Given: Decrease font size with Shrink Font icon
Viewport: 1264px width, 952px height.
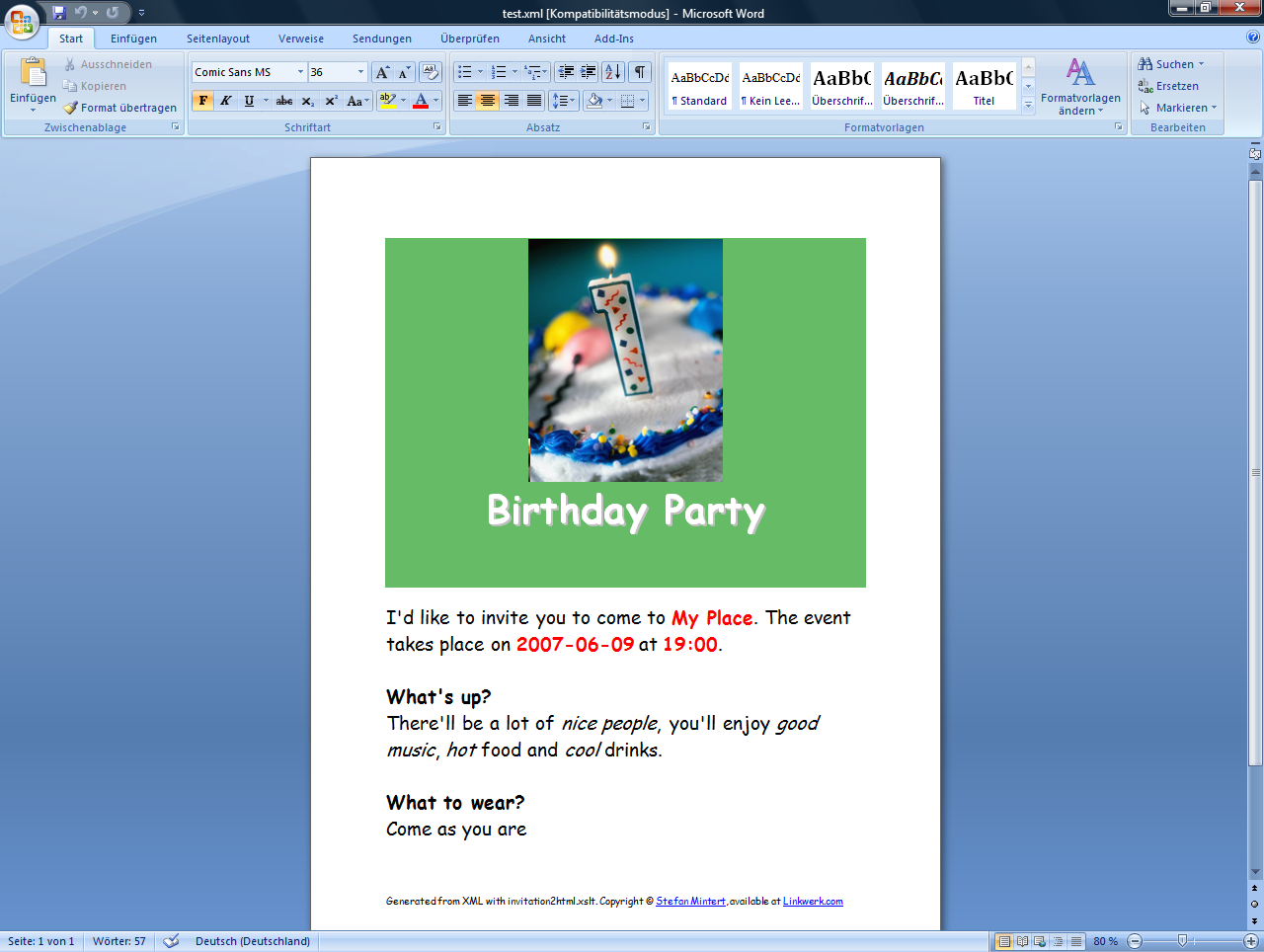Looking at the screenshot, I should (404, 72).
